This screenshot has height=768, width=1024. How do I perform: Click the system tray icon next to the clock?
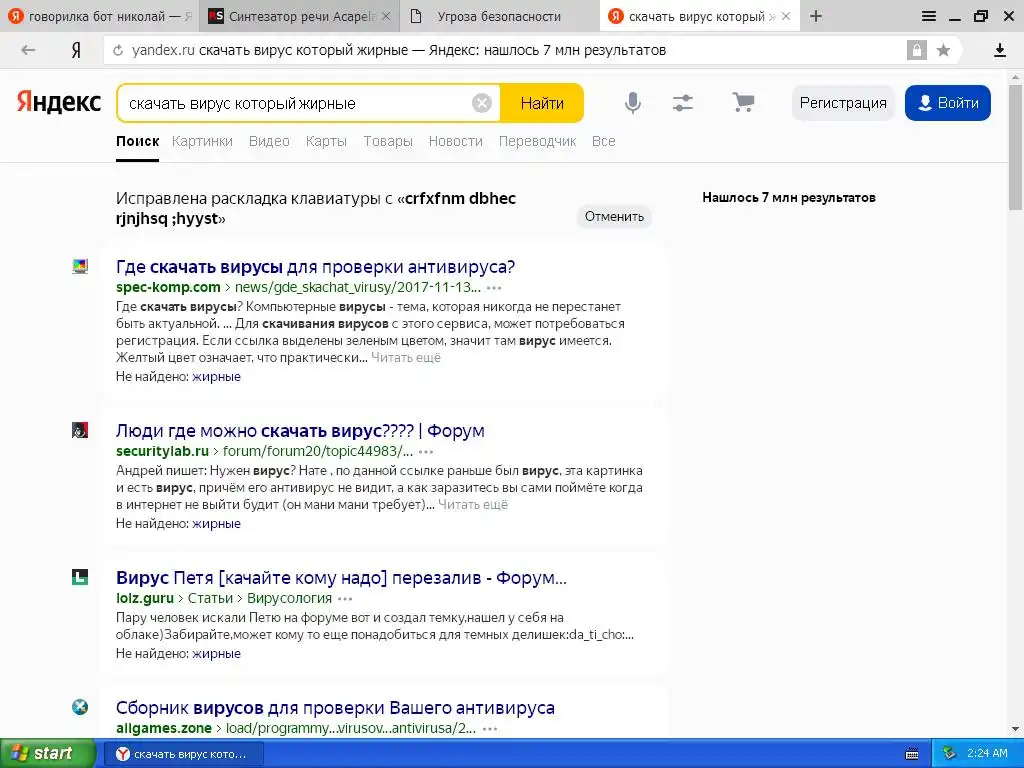coord(949,754)
